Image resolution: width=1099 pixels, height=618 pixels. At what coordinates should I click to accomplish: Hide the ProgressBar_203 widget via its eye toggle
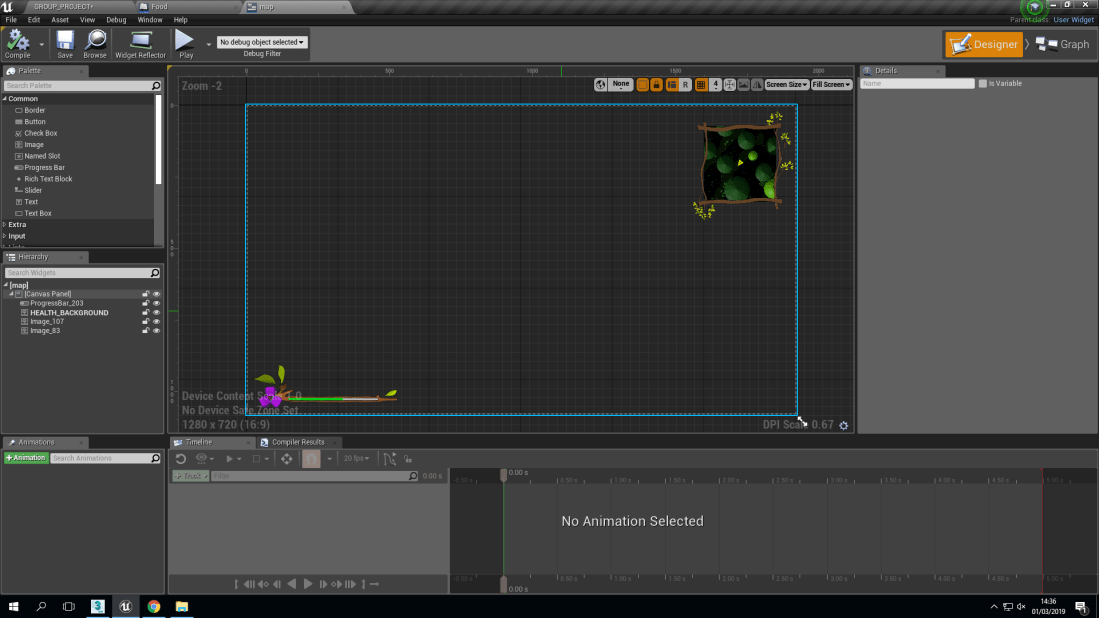157,303
